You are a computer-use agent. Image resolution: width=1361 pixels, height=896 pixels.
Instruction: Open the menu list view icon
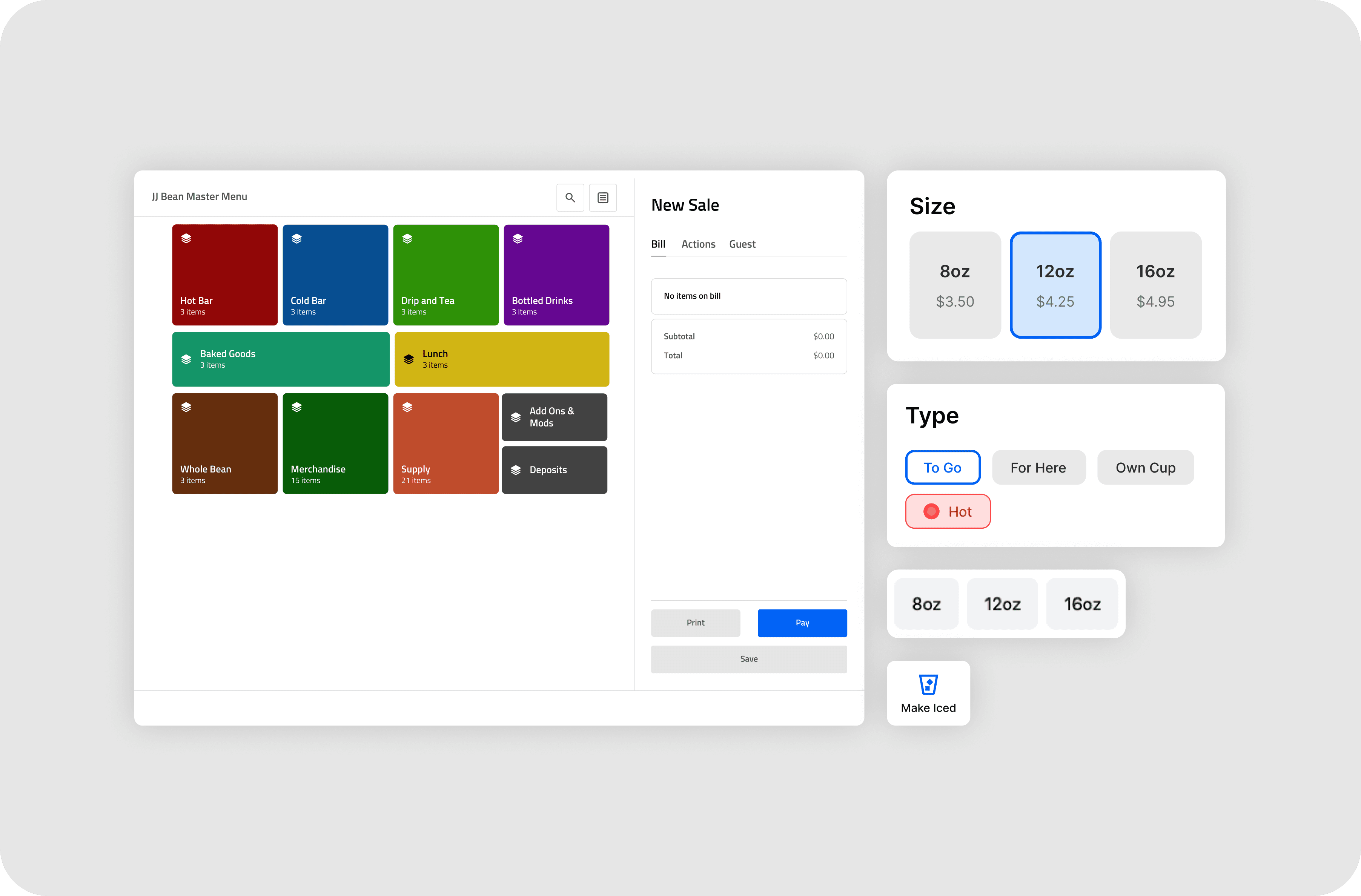pyautogui.click(x=602, y=197)
